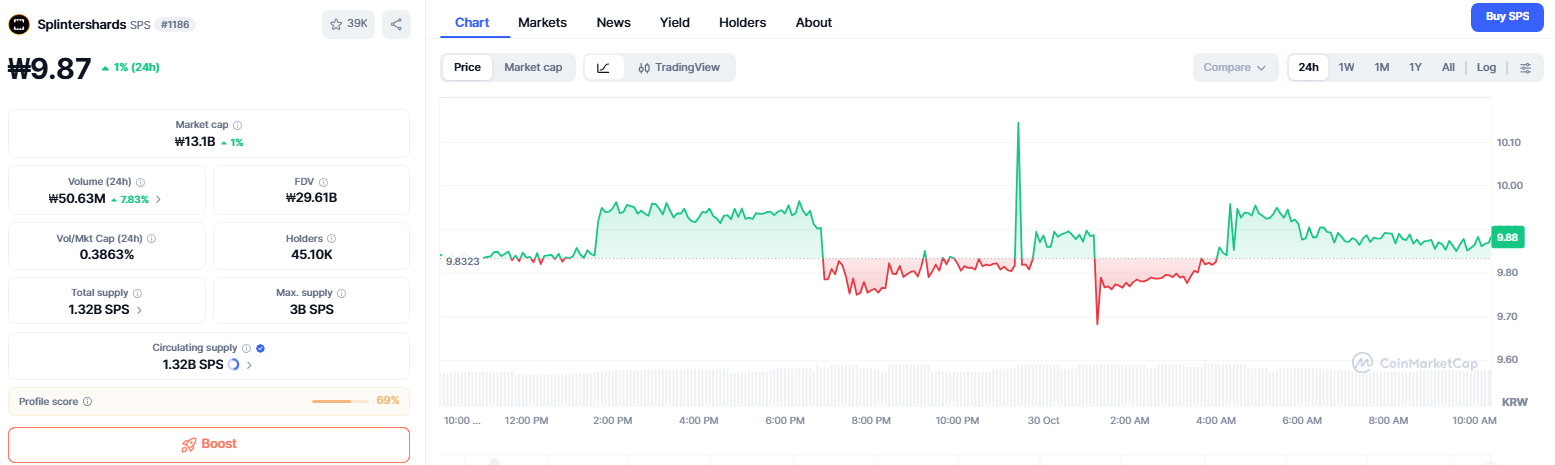Expand Circulating supply details chevron
This screenshot has height=465, width=1555.
tap(249, 365)
